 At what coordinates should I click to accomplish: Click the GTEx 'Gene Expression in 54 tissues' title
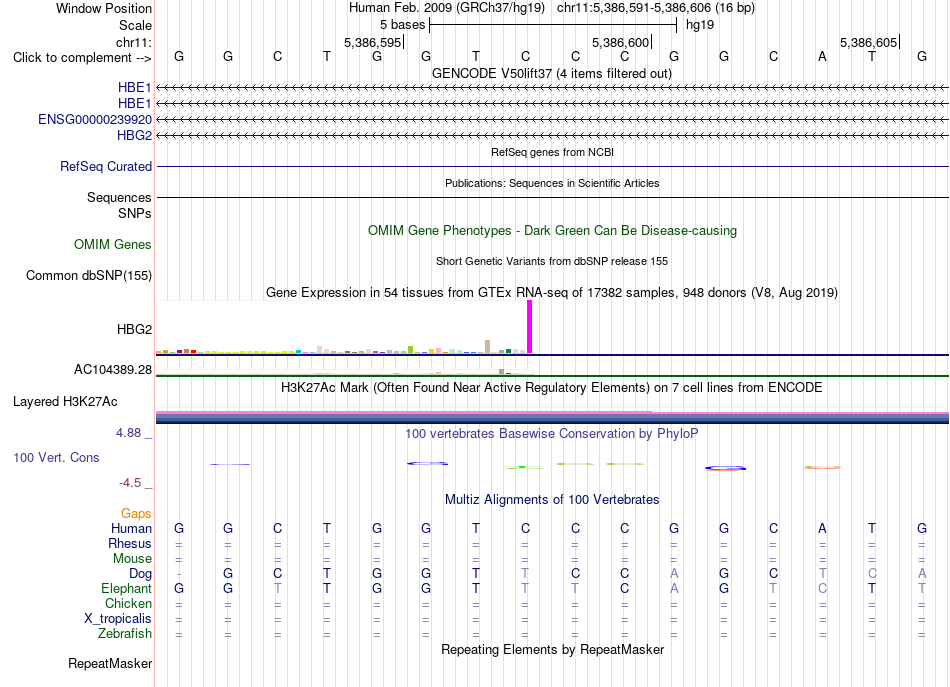tap(552, 292)
